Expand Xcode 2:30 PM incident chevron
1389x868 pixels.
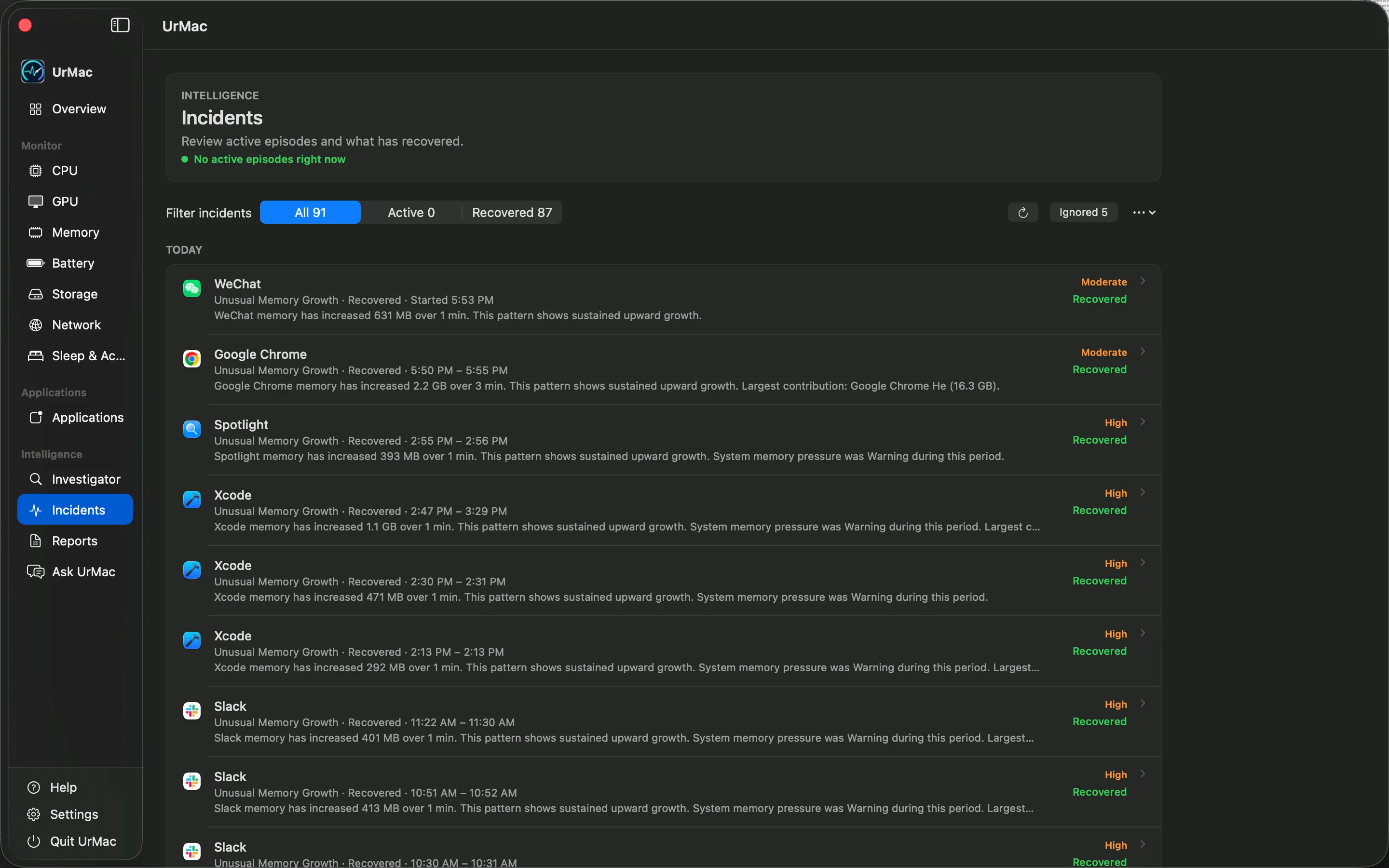coord(1143,563)
